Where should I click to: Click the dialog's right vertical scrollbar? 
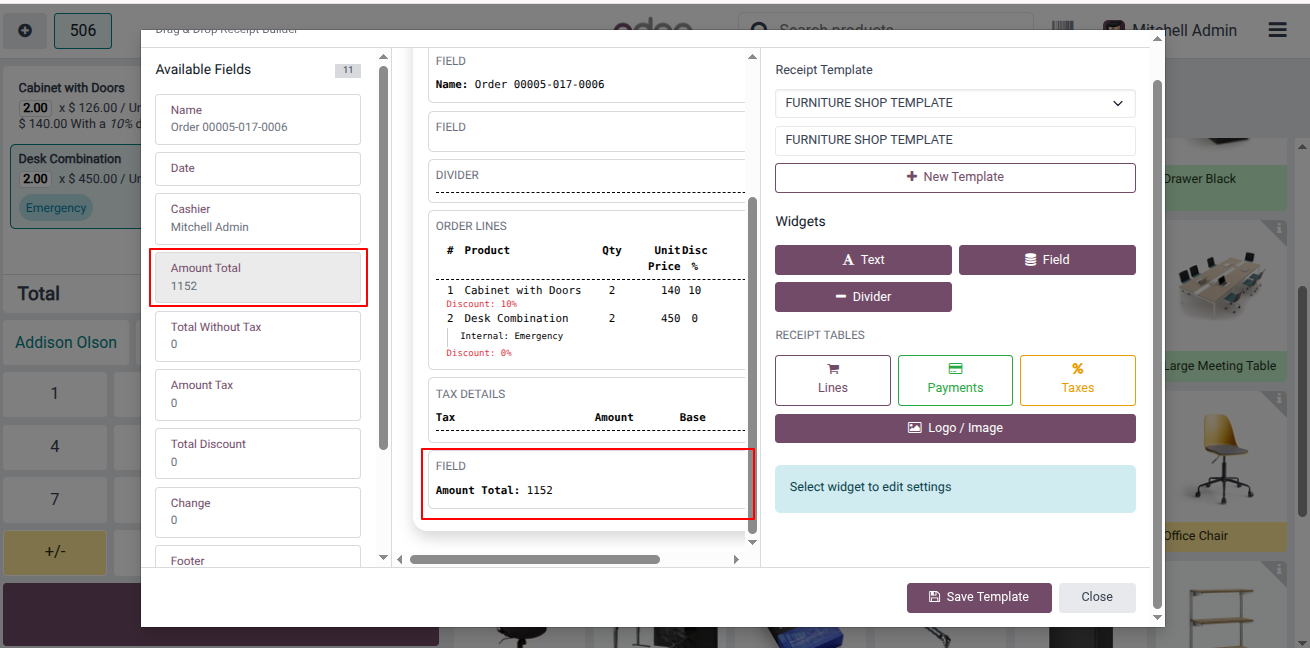pos(1157,345)
